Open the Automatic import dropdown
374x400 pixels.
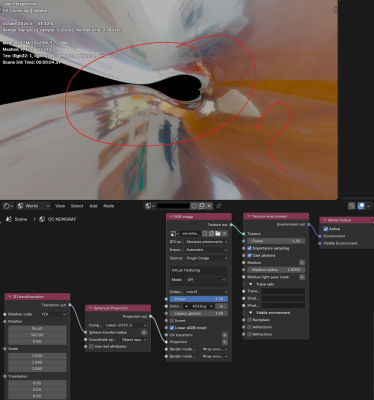[206, 250]
